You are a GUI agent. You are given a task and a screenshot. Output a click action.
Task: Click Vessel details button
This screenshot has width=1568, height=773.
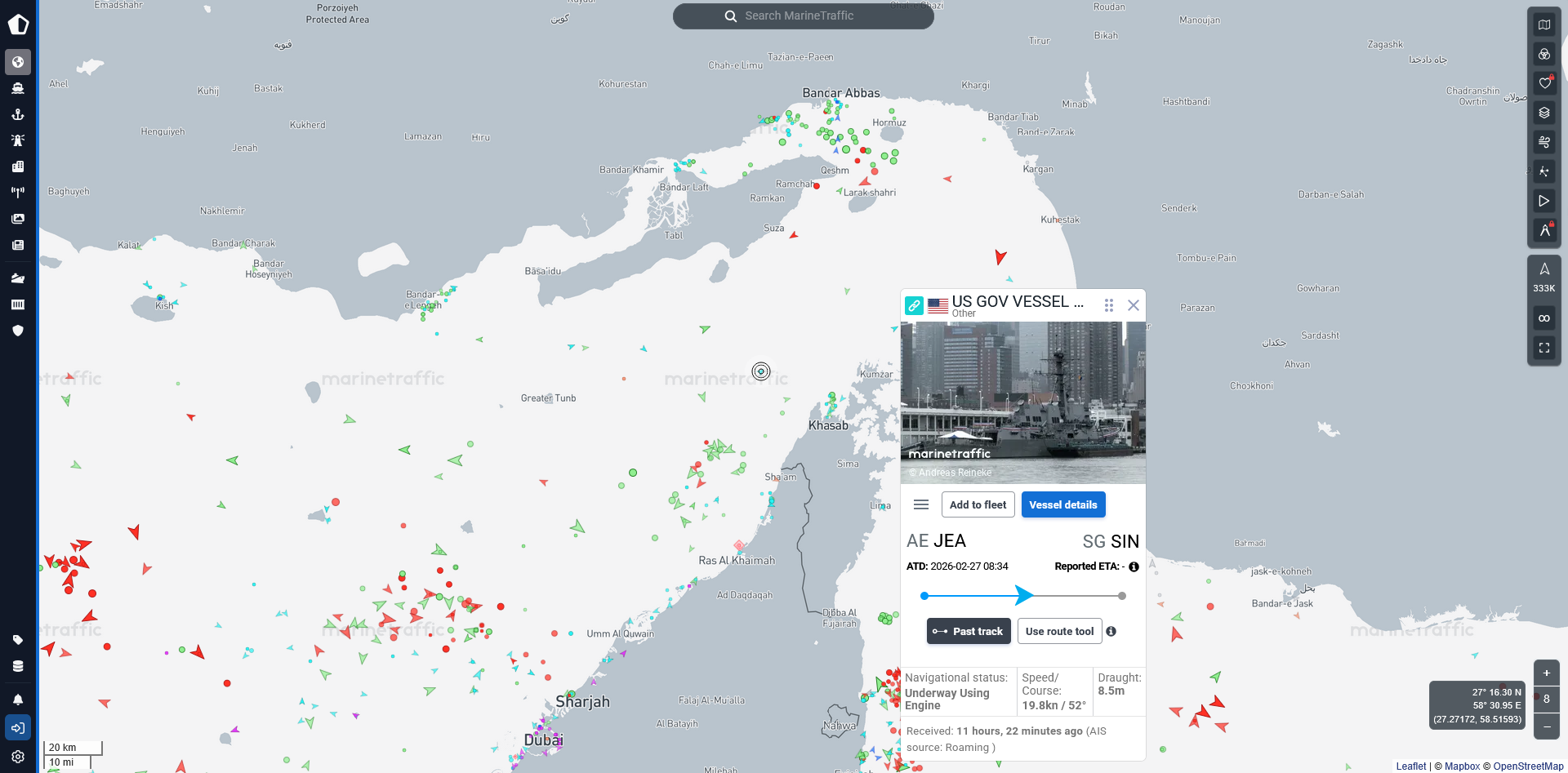(x=1063, y=504)
